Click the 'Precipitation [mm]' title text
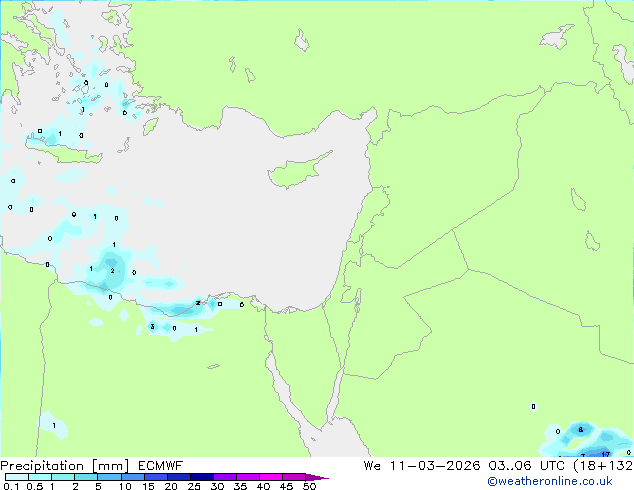Image resolution: width=634 pixels, height=490 pixels. 65,466
